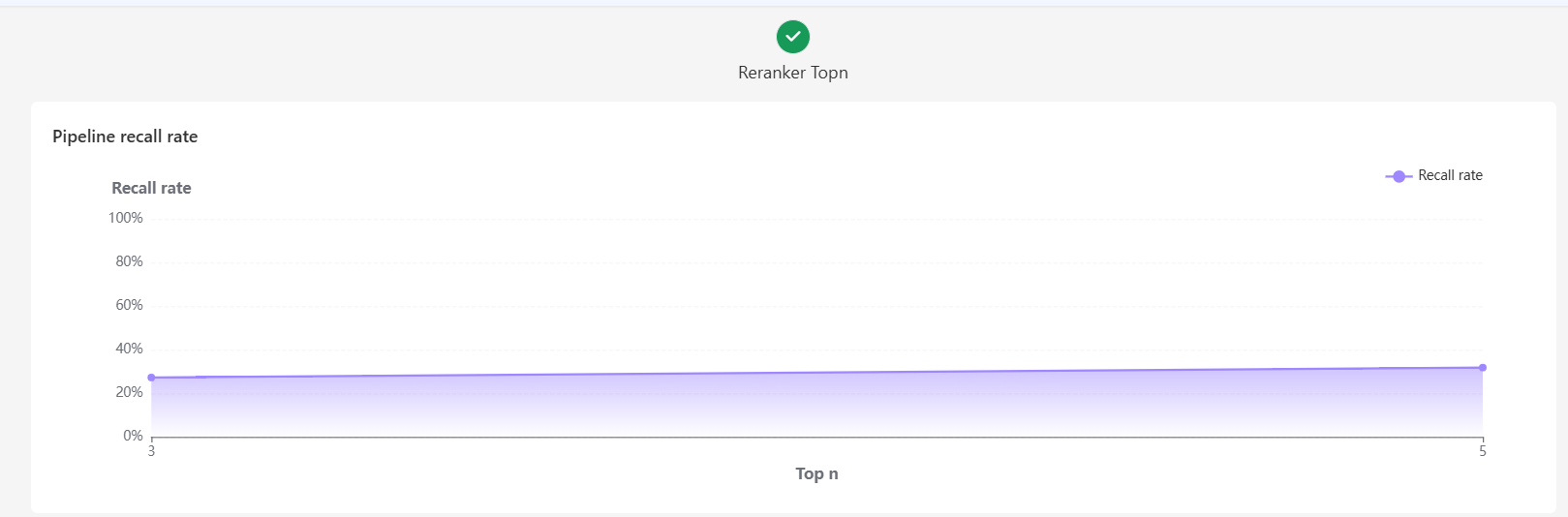This screenshot has width=1568, height=517.
Task: Click the data point at Top n 5
Action: point(1483,368)
